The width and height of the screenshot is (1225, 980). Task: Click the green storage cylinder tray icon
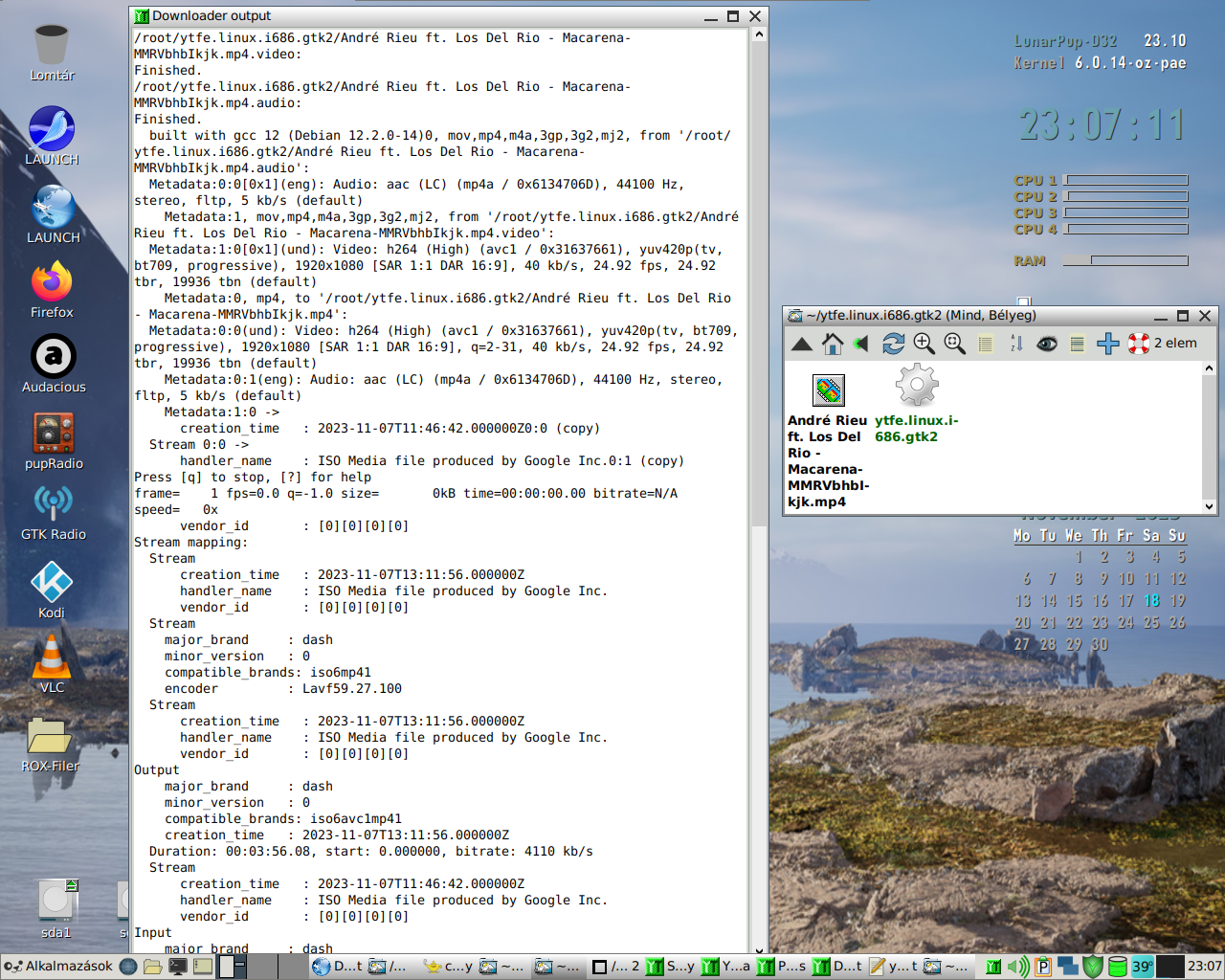[1117, 967]
